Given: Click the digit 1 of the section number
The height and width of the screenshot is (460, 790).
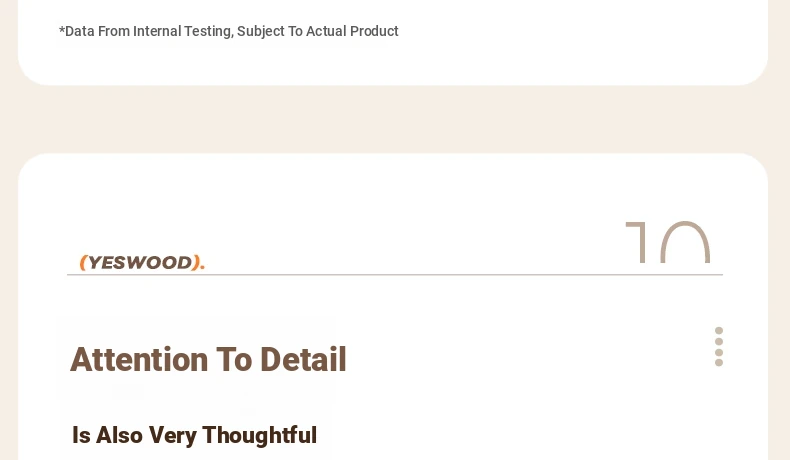Looking at the screenshot, I should [x=636, y=242].
